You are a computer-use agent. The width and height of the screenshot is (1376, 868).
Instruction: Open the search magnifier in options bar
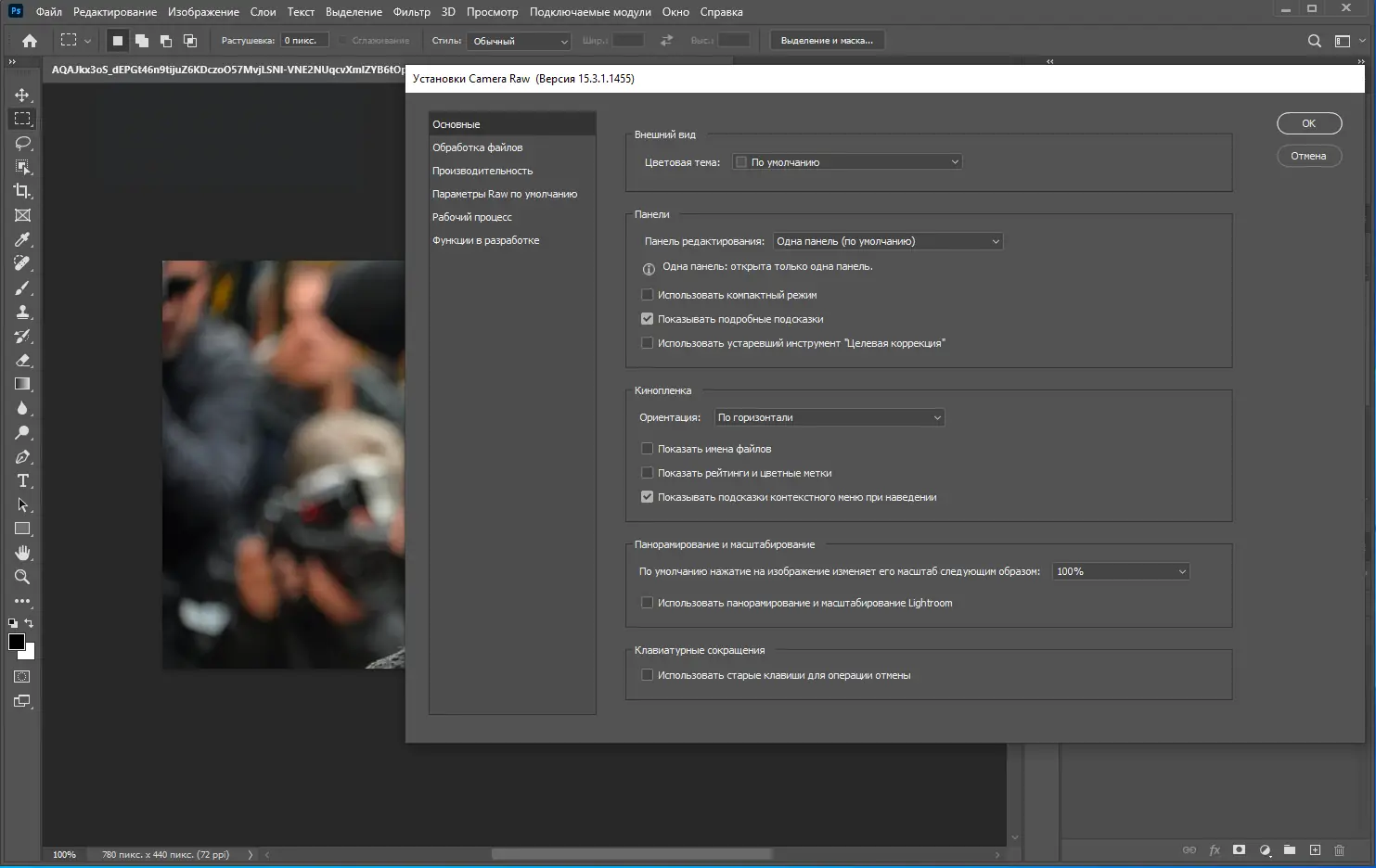point(1314,41)
